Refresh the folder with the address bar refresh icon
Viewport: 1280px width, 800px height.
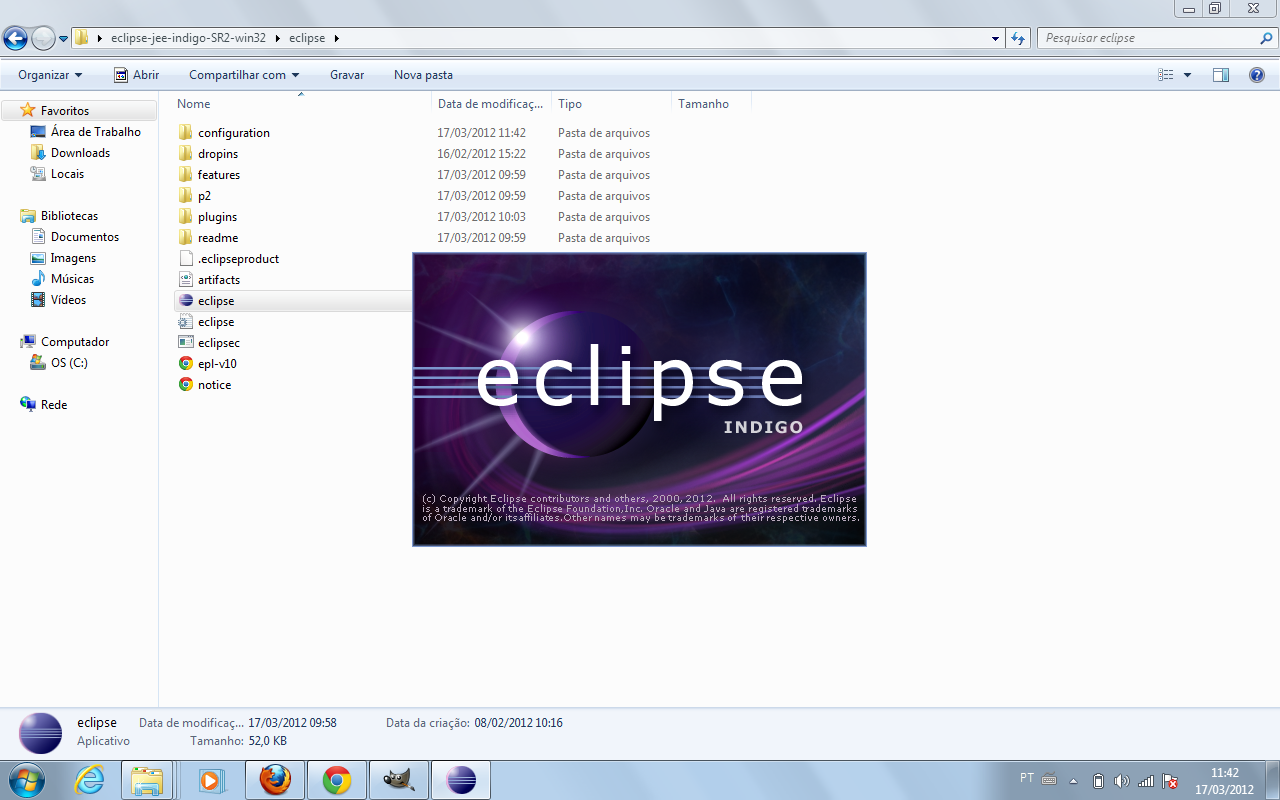pyautogui.click(x=1018, y=37)
